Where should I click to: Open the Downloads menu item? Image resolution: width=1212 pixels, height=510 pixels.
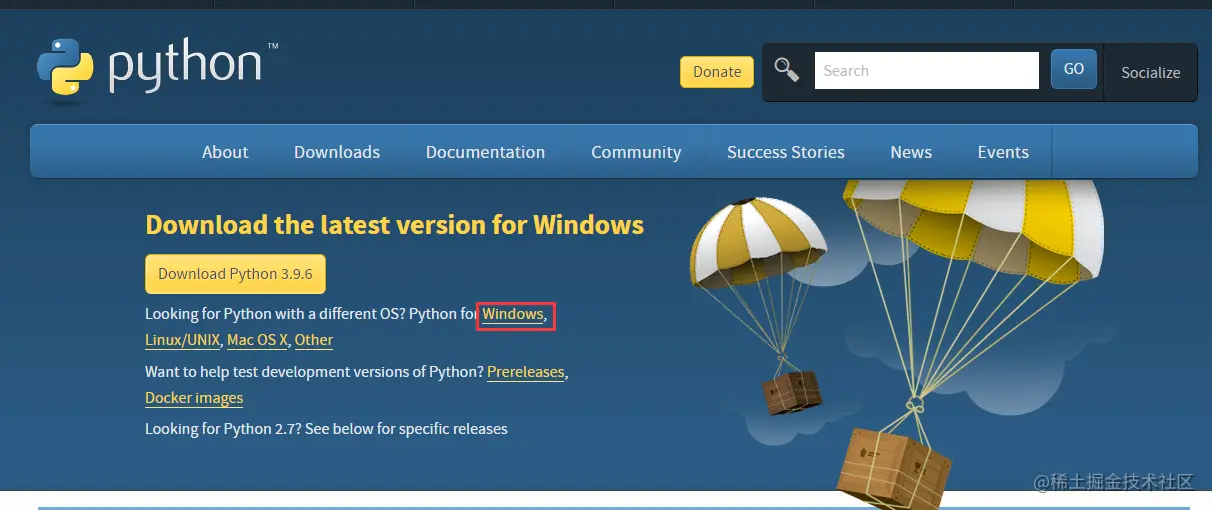click(337, 152)
